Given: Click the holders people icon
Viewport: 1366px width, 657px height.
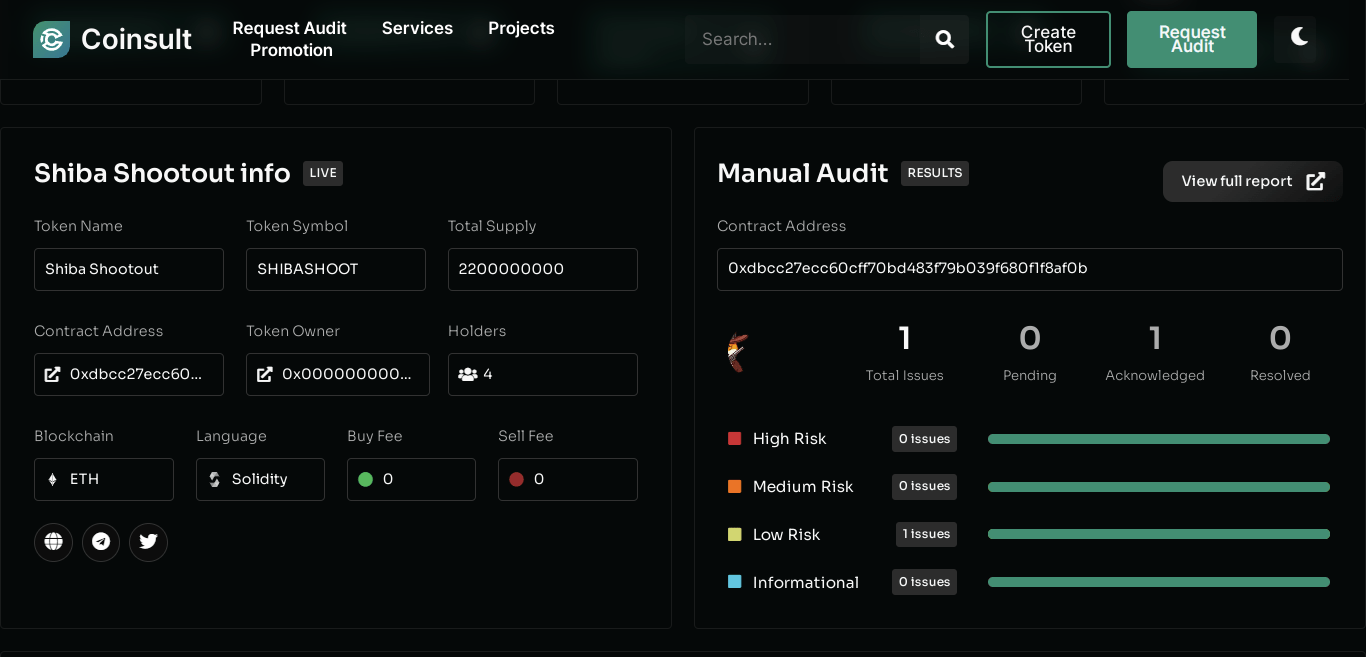Looking at the screenshot, I should click(x=468, y=374).
